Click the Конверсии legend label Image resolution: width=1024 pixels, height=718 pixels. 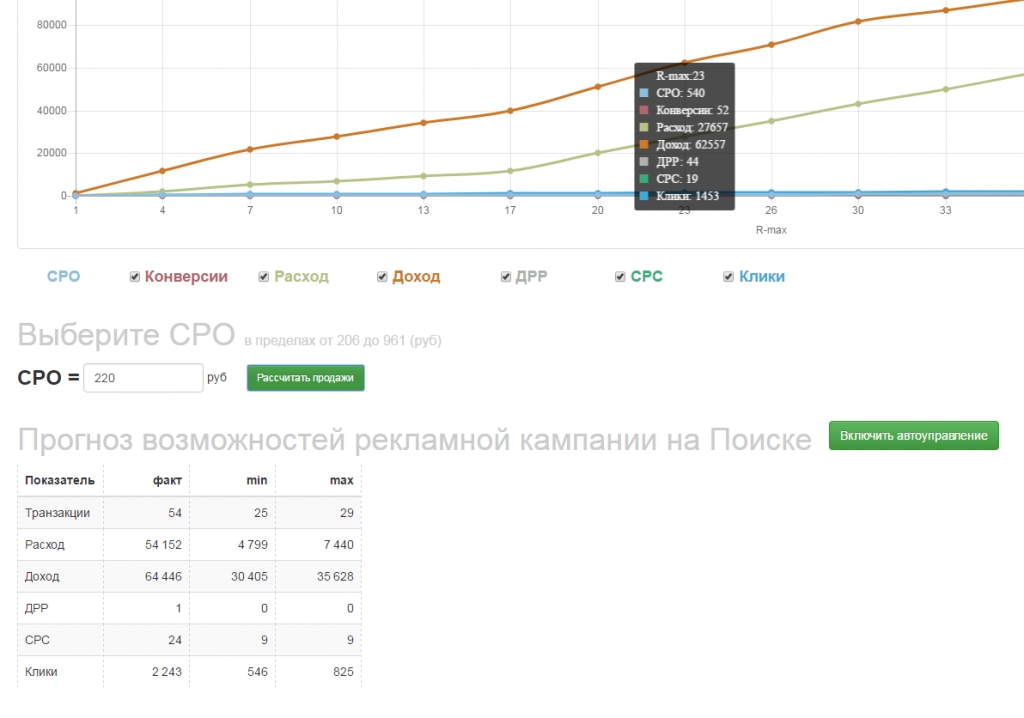tap(186, 276)
